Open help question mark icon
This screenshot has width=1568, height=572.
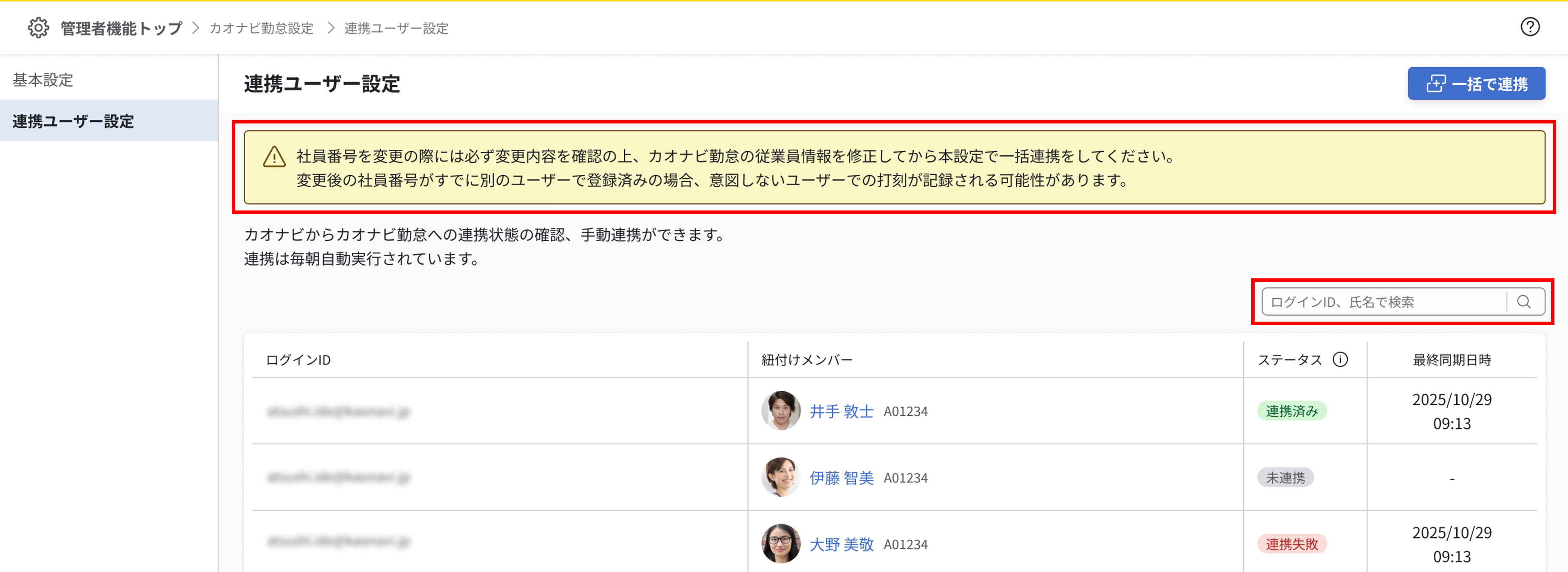(x=1530, y=27)
